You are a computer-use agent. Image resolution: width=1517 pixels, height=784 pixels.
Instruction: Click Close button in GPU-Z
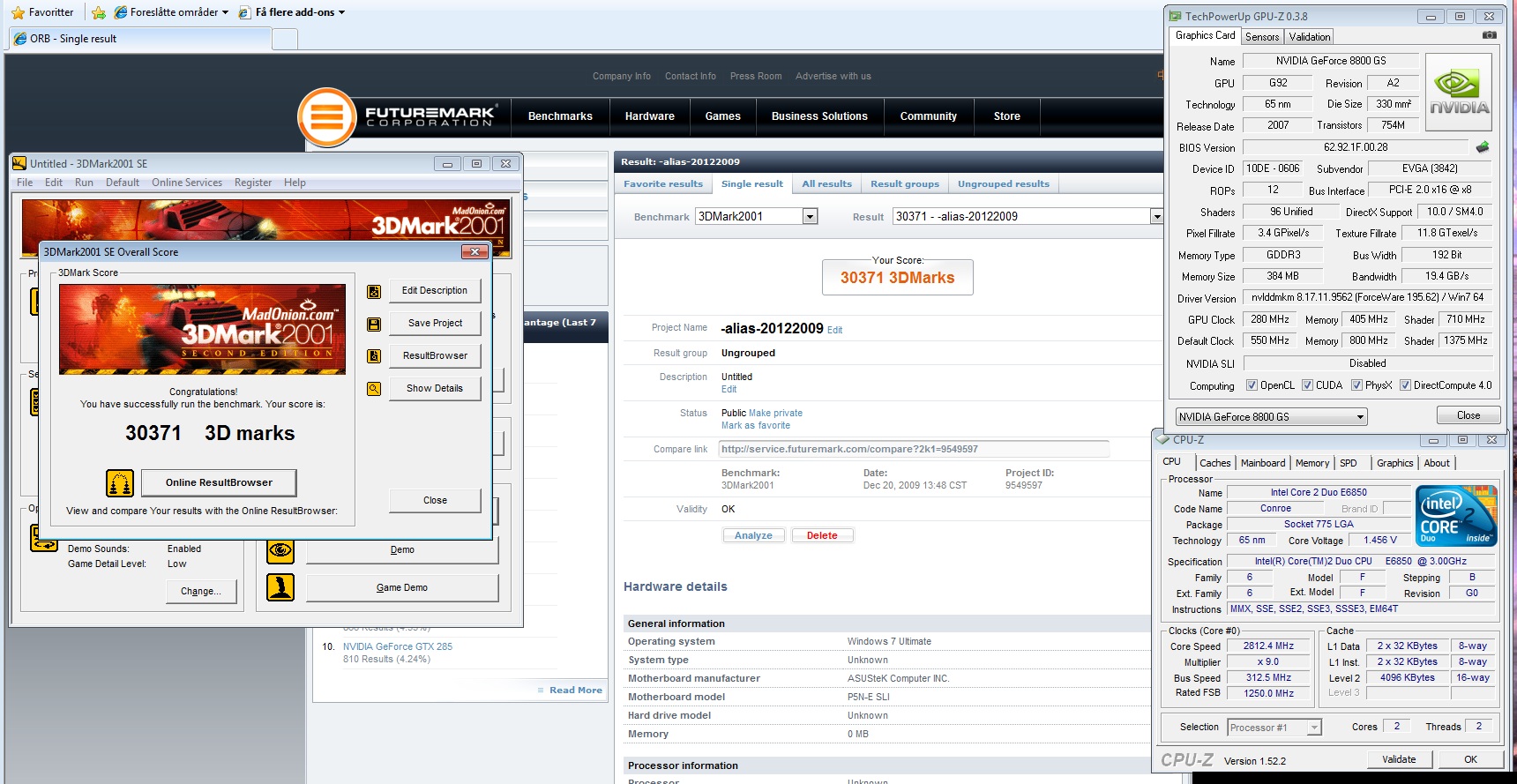1468,415
